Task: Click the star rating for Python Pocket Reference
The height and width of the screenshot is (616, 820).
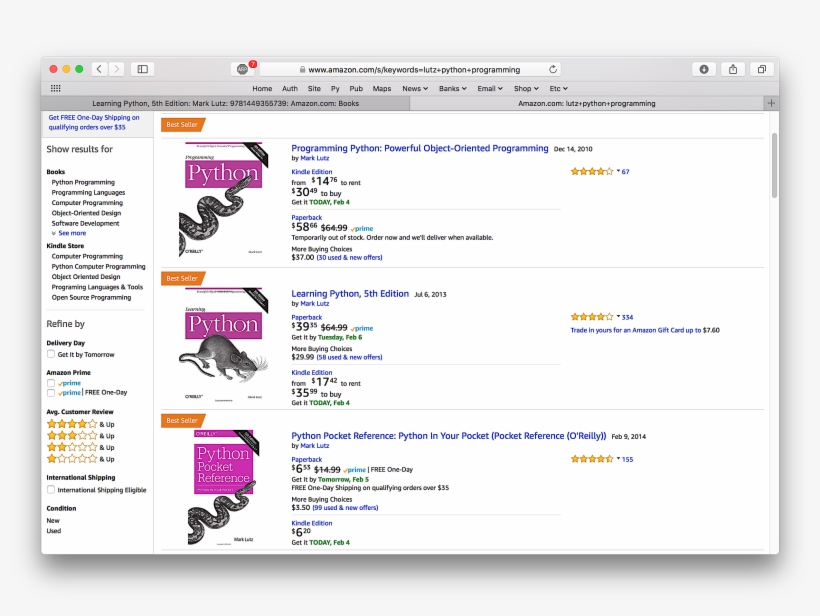Action: point(591,459)
